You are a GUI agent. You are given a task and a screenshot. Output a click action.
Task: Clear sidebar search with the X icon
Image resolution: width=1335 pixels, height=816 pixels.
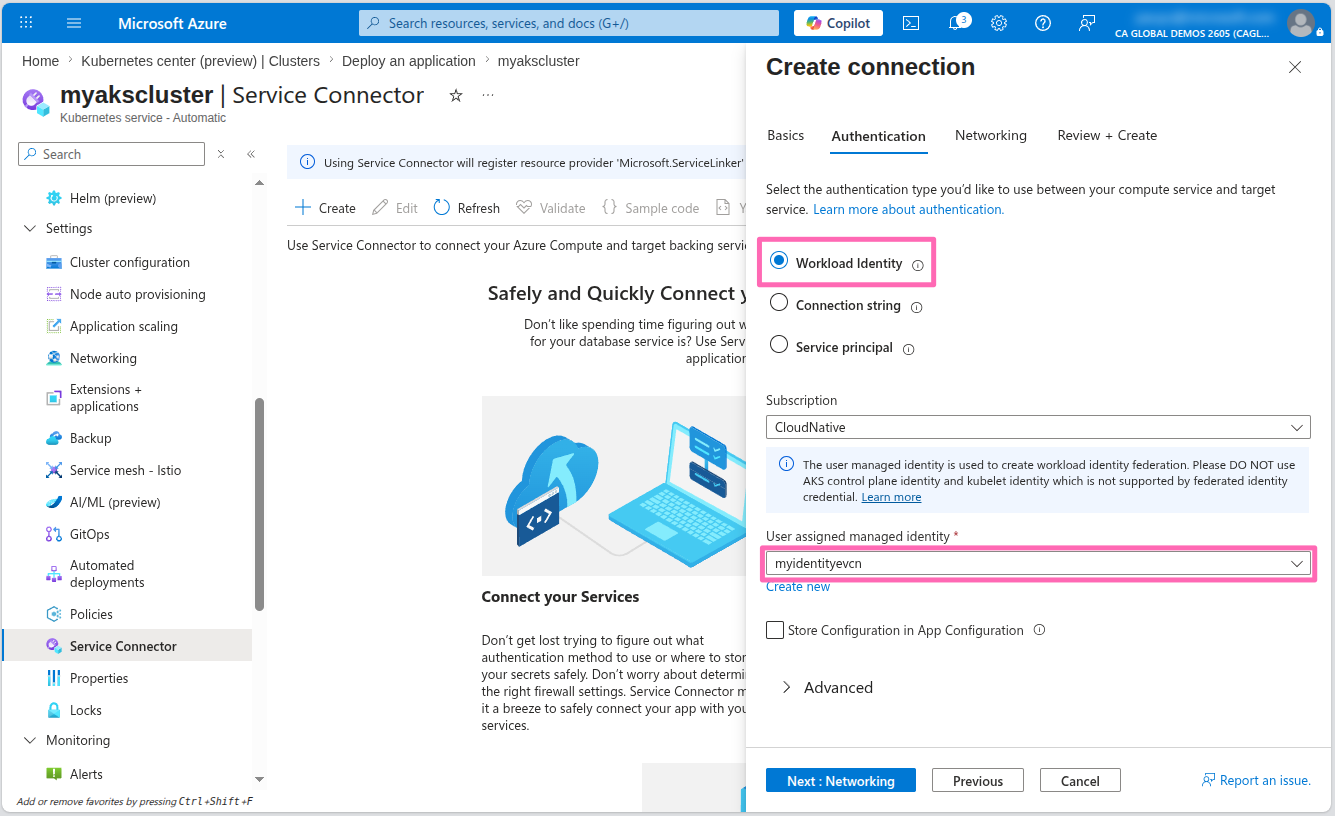tap(221, 154)
